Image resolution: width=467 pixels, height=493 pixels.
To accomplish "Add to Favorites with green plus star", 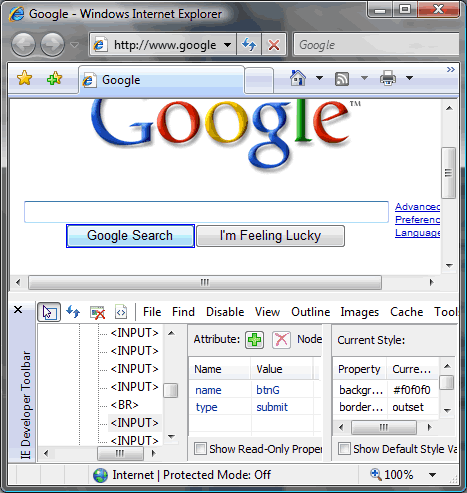I will (55, 79).
